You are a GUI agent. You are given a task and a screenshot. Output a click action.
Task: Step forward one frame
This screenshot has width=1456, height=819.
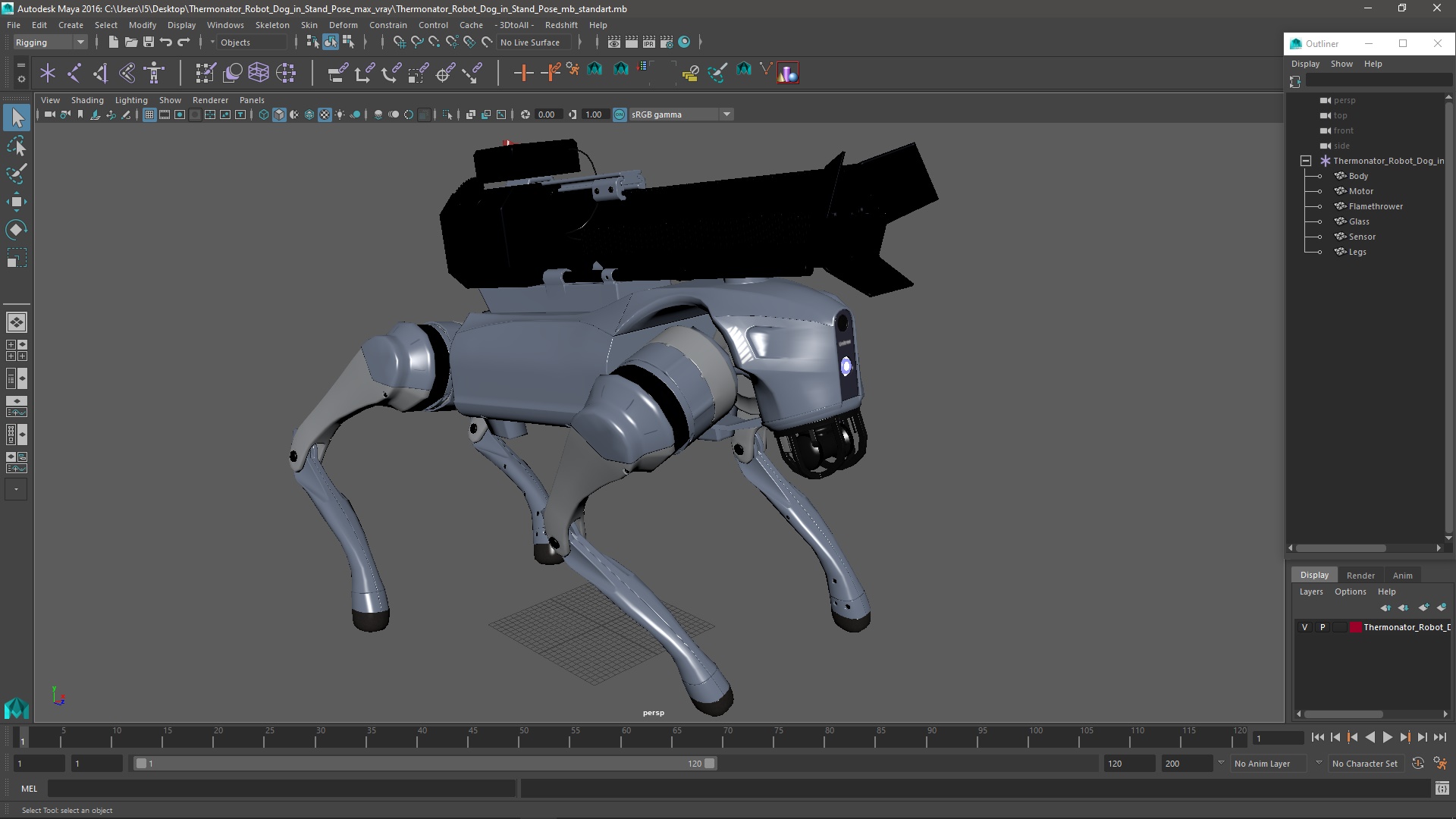pos(1422,737)
